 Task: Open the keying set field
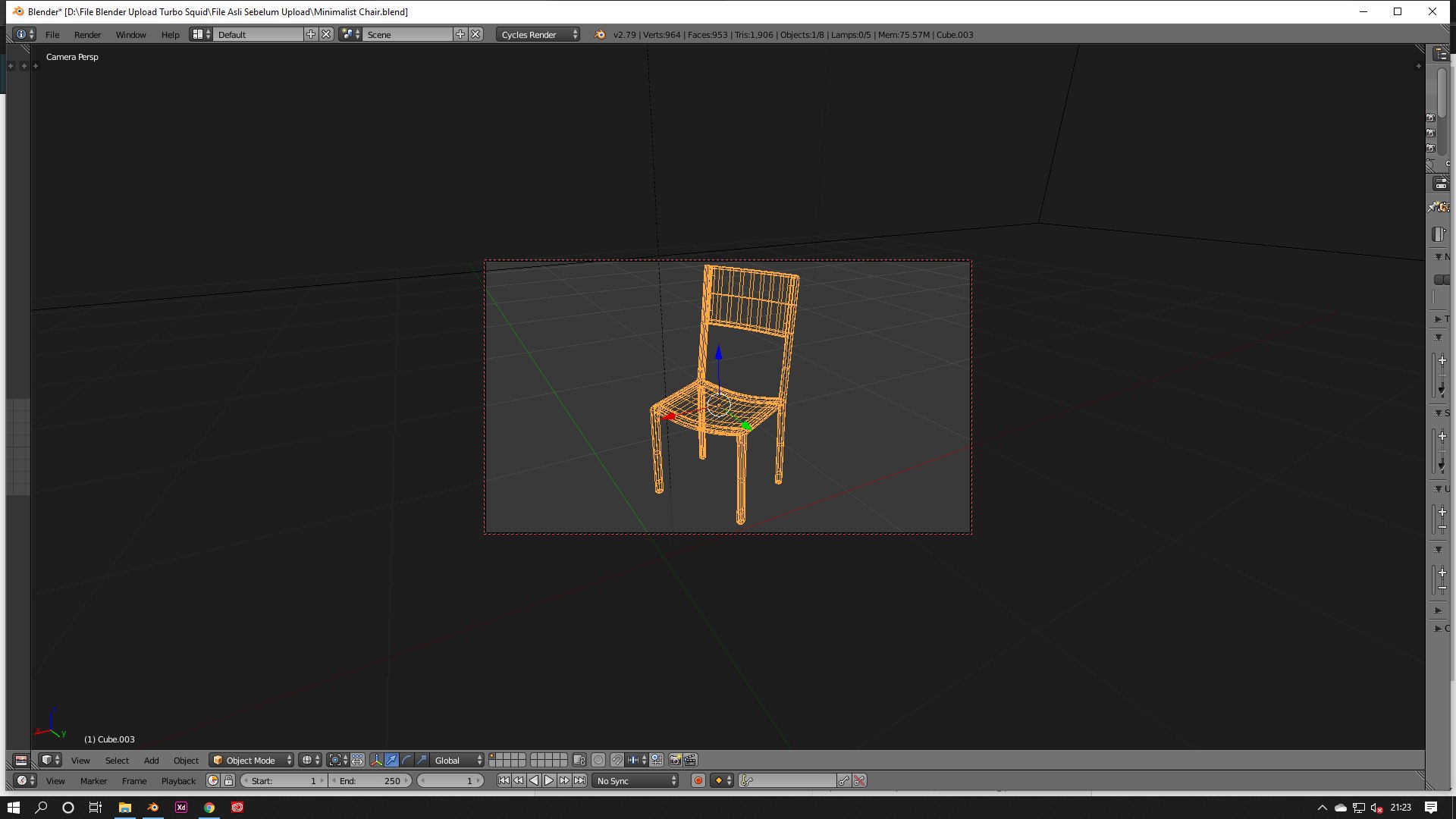pyautogui.click(x=787, y=780)
